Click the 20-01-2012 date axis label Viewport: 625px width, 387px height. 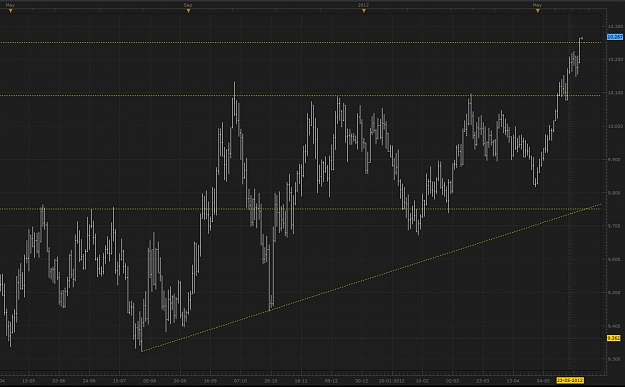pos(392,381)
